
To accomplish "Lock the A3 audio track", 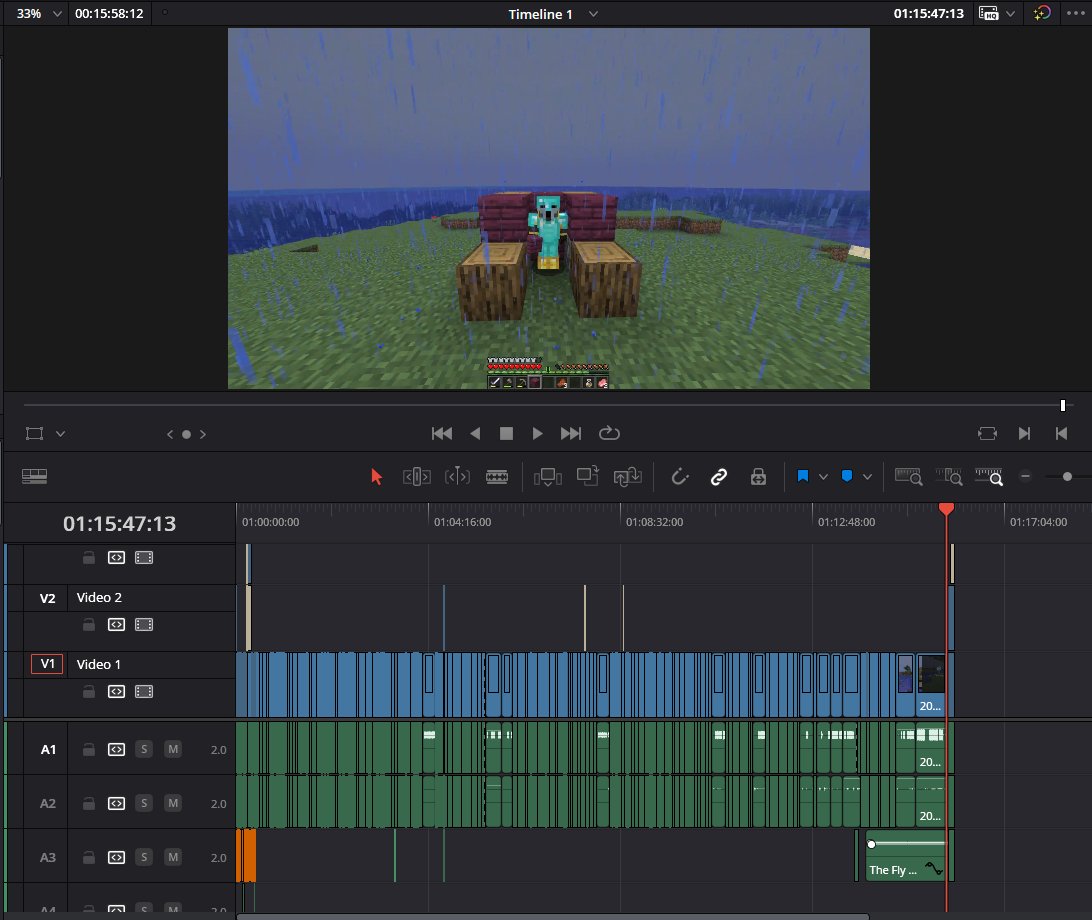I will pyautogui.click(x=88, y=857).
